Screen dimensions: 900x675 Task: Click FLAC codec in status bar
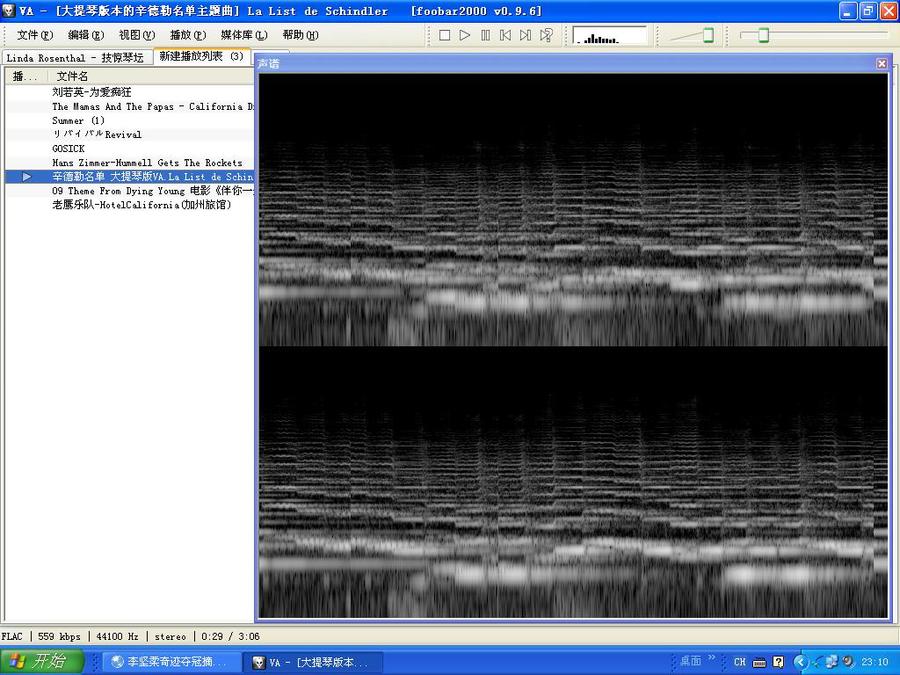pyautogui.click(x=12, y=637)
